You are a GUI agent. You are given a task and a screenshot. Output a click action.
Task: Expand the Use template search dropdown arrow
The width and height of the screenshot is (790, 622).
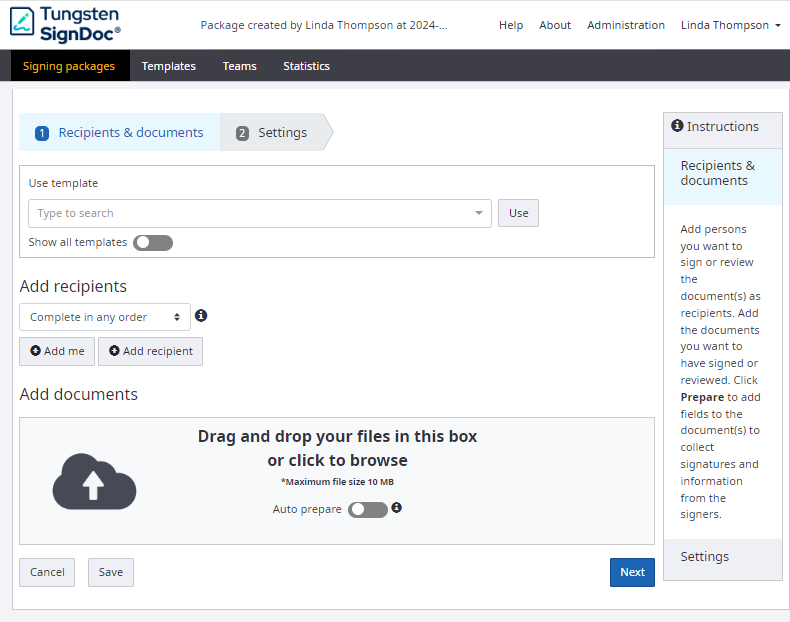479,213
